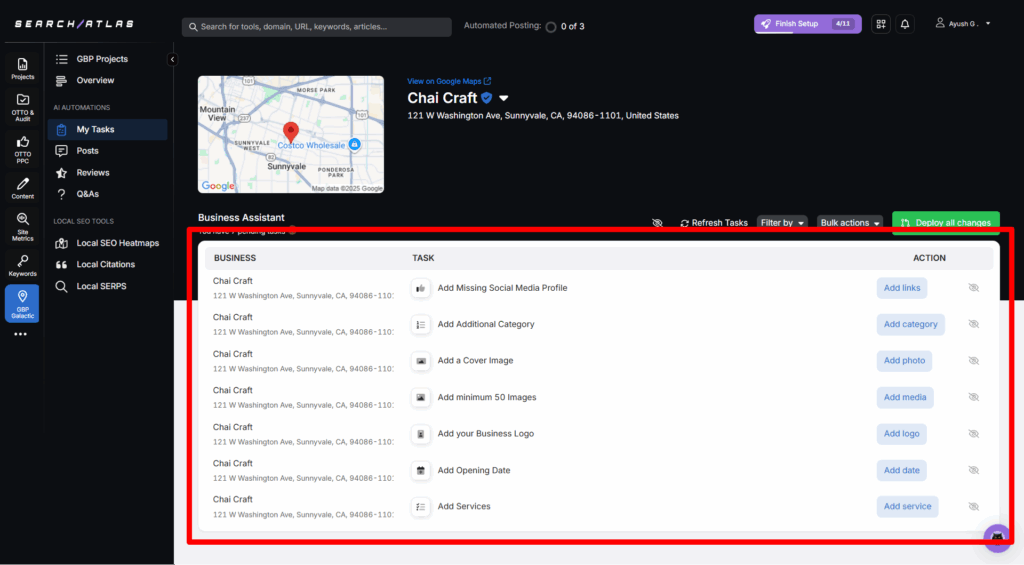Toggle Automated Posting radio indicator
This screenshot has width=1024, height=565.
pos(551,27)
